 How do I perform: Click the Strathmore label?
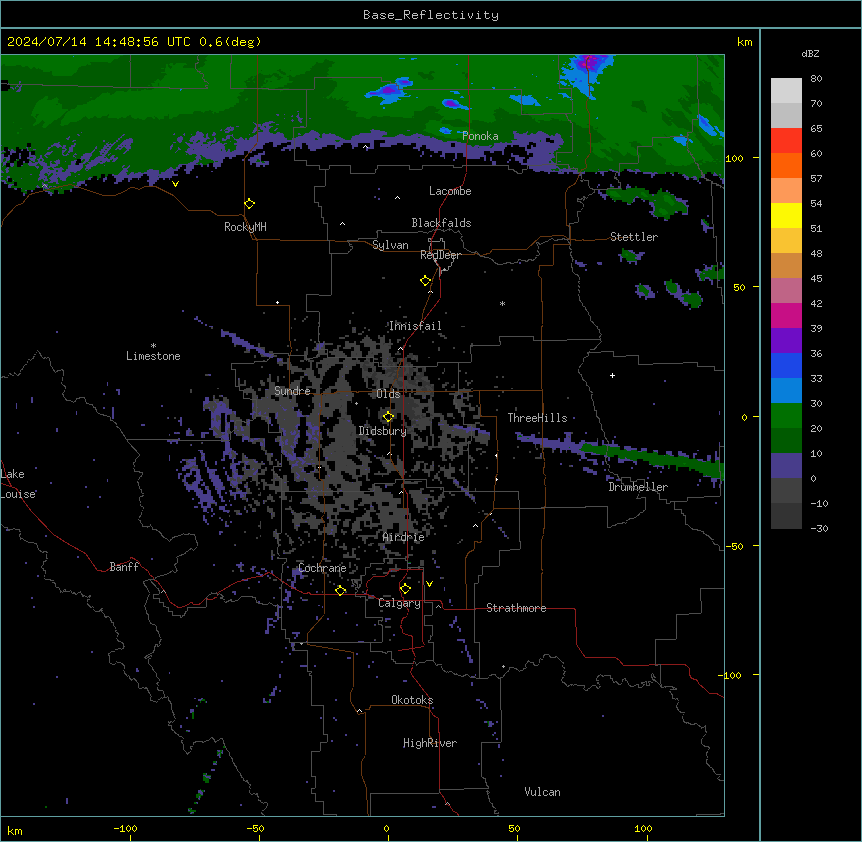pyautogui.click(x=516, y=608)
